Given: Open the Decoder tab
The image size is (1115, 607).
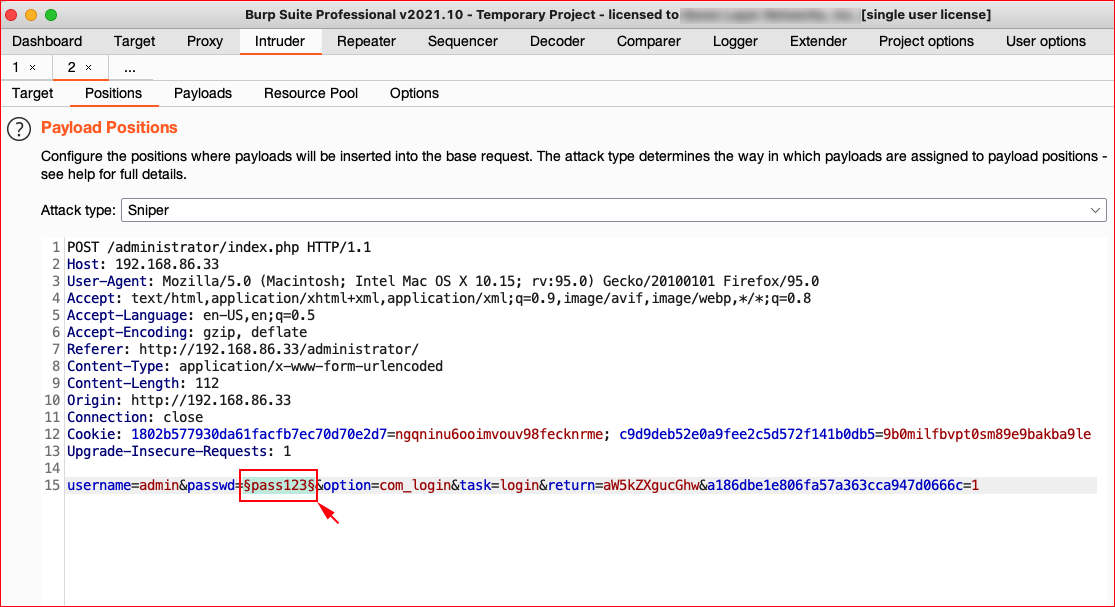Looking at the screenshot, I should (558, 41).
